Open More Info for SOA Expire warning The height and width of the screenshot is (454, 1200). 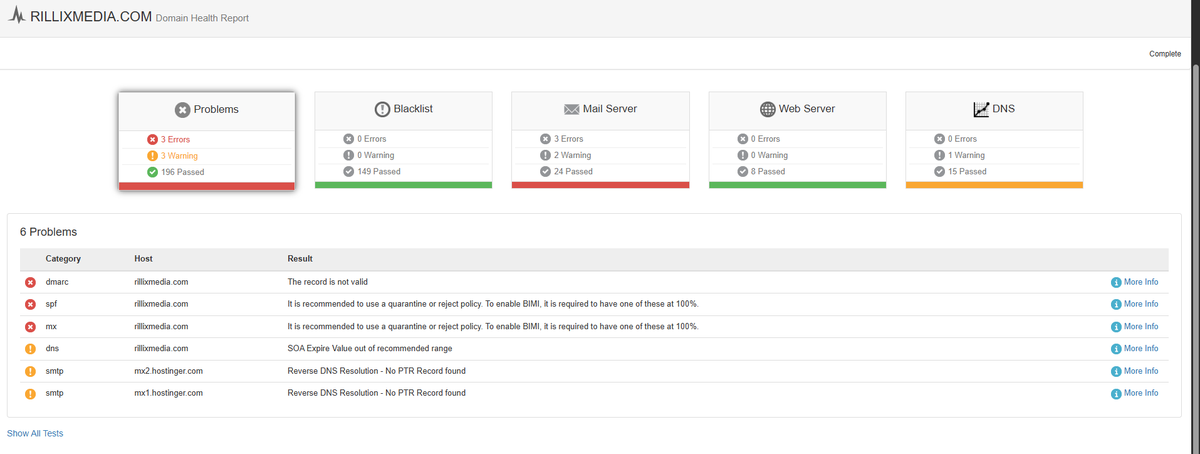click(x=1135, y=349)
